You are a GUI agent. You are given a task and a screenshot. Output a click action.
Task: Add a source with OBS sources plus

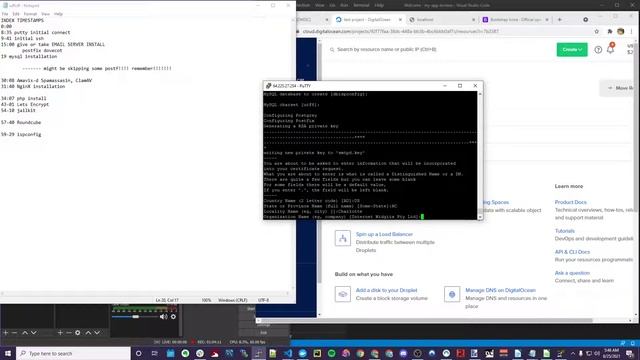60,333
